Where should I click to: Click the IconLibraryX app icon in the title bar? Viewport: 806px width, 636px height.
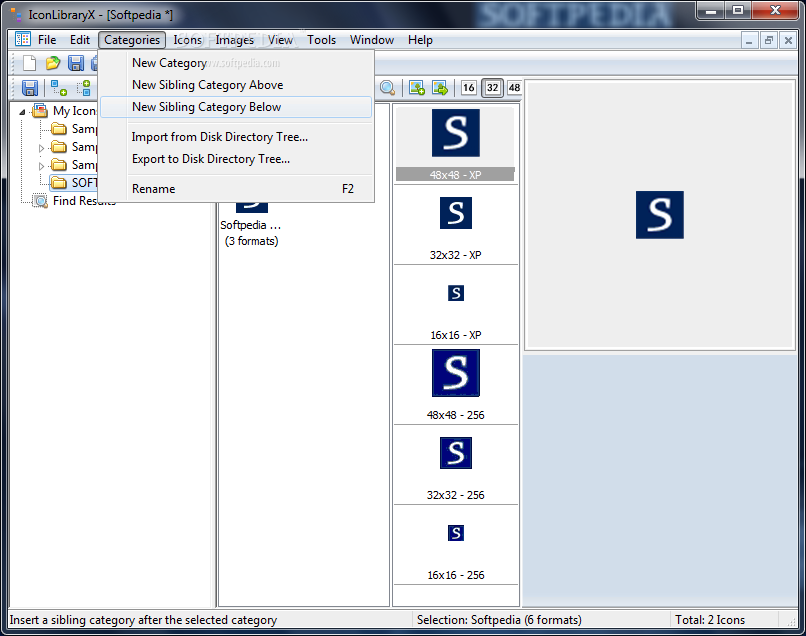(16, 14)
